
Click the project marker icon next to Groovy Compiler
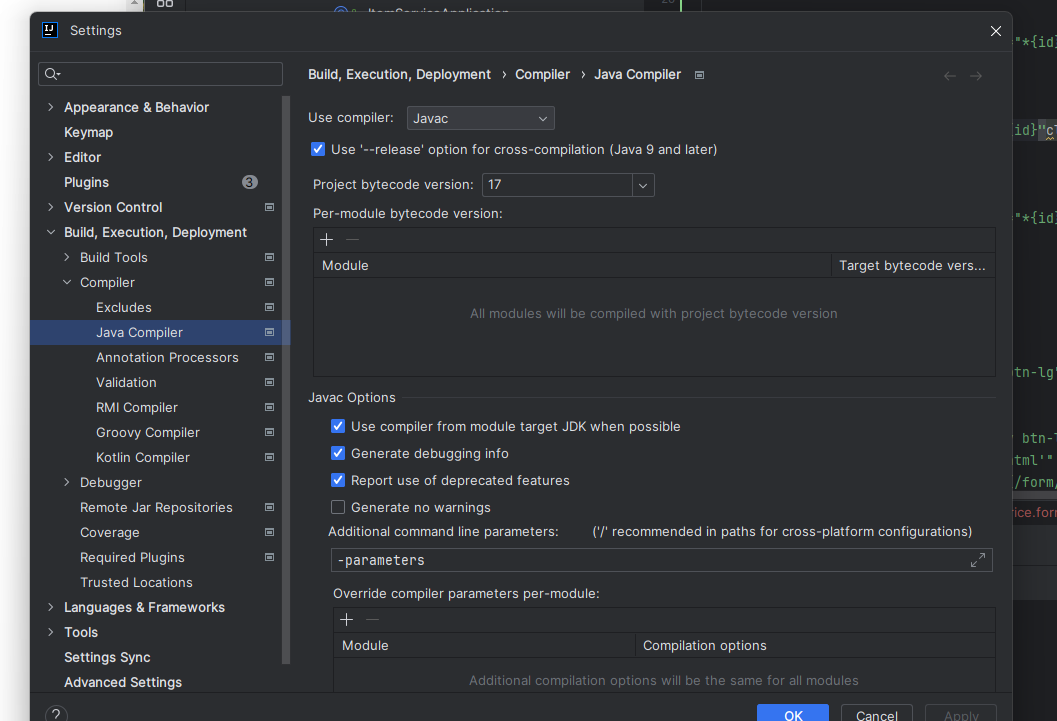pyautogui.click(x=270, y=432)
